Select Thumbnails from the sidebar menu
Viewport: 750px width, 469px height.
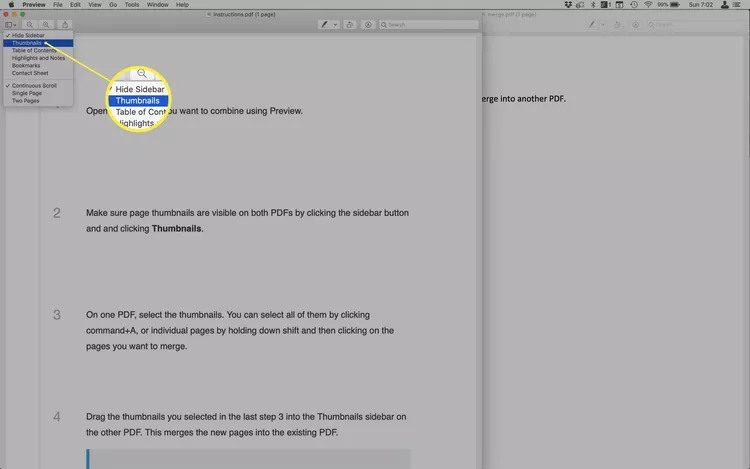pos(28,43)
